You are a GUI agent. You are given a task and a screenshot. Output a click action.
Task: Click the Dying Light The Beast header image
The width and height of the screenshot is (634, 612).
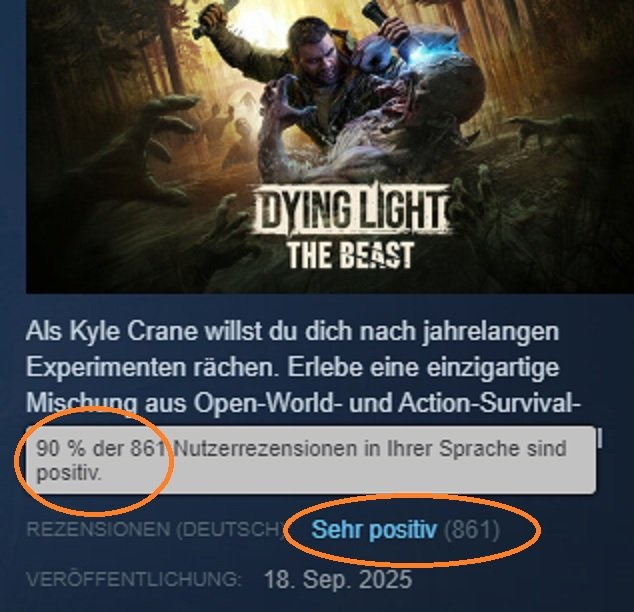point(330,146)
